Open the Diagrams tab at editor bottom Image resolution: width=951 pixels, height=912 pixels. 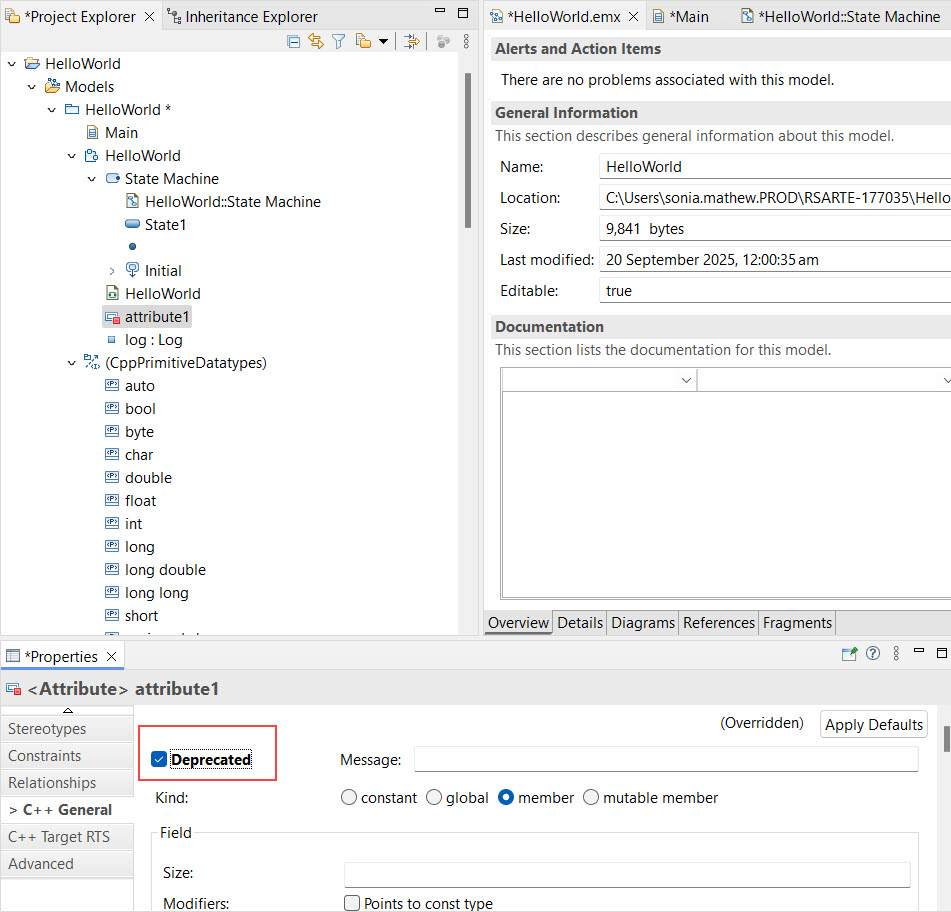(x=643, y=623)
